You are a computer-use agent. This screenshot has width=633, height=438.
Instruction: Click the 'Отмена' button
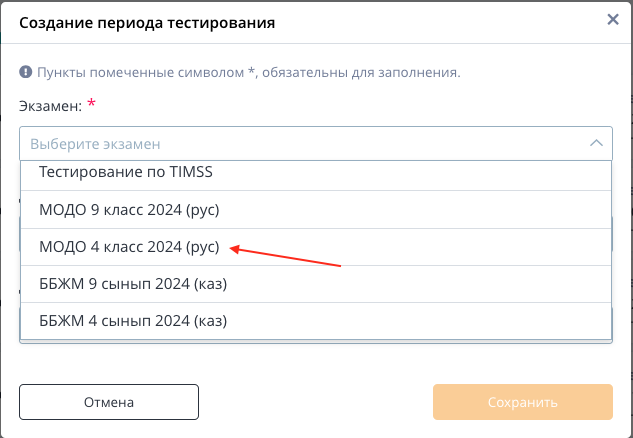click(109, 402)
